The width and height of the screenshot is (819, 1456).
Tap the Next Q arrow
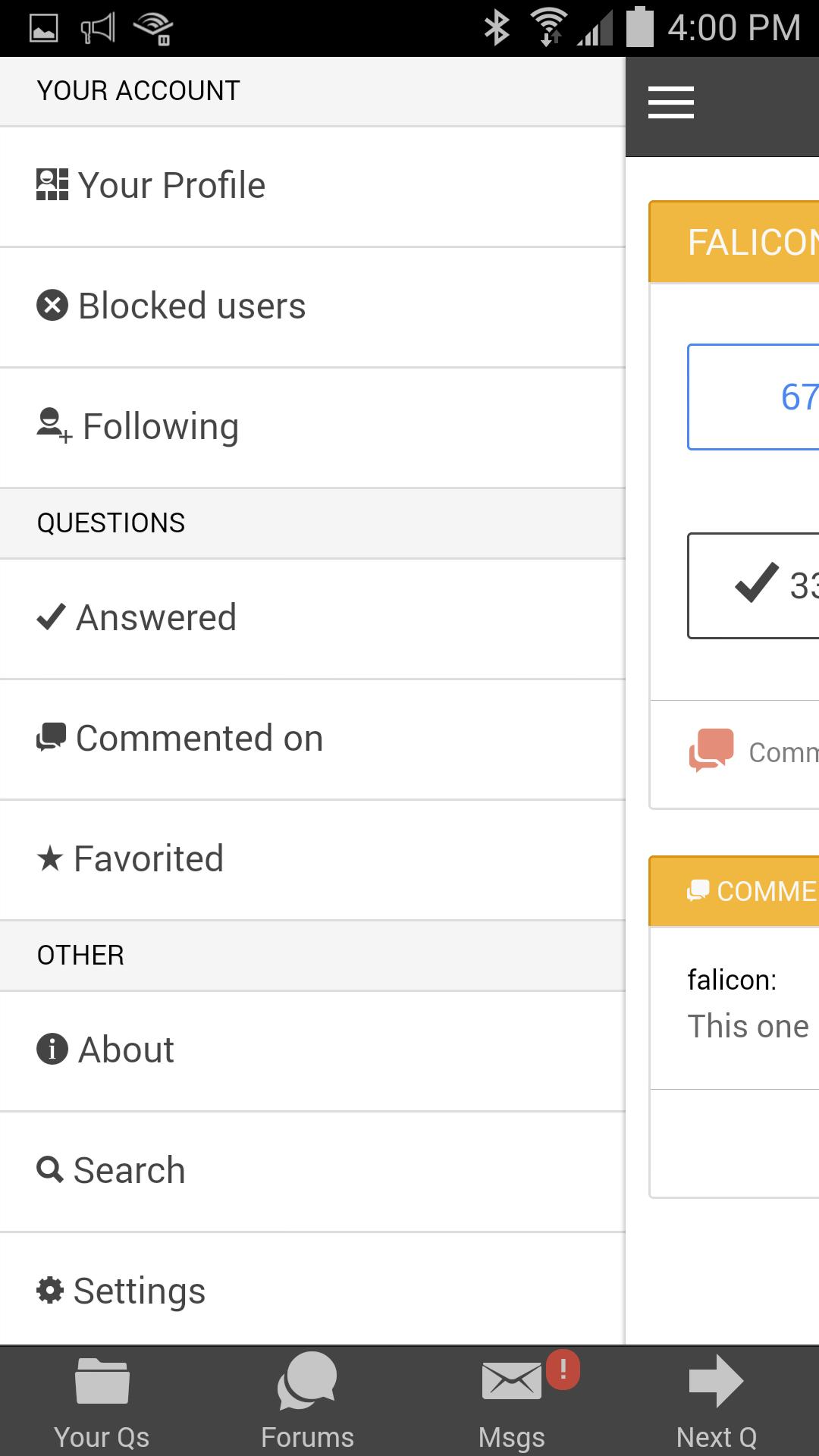pyautogui.click(x=717, y=1402)
